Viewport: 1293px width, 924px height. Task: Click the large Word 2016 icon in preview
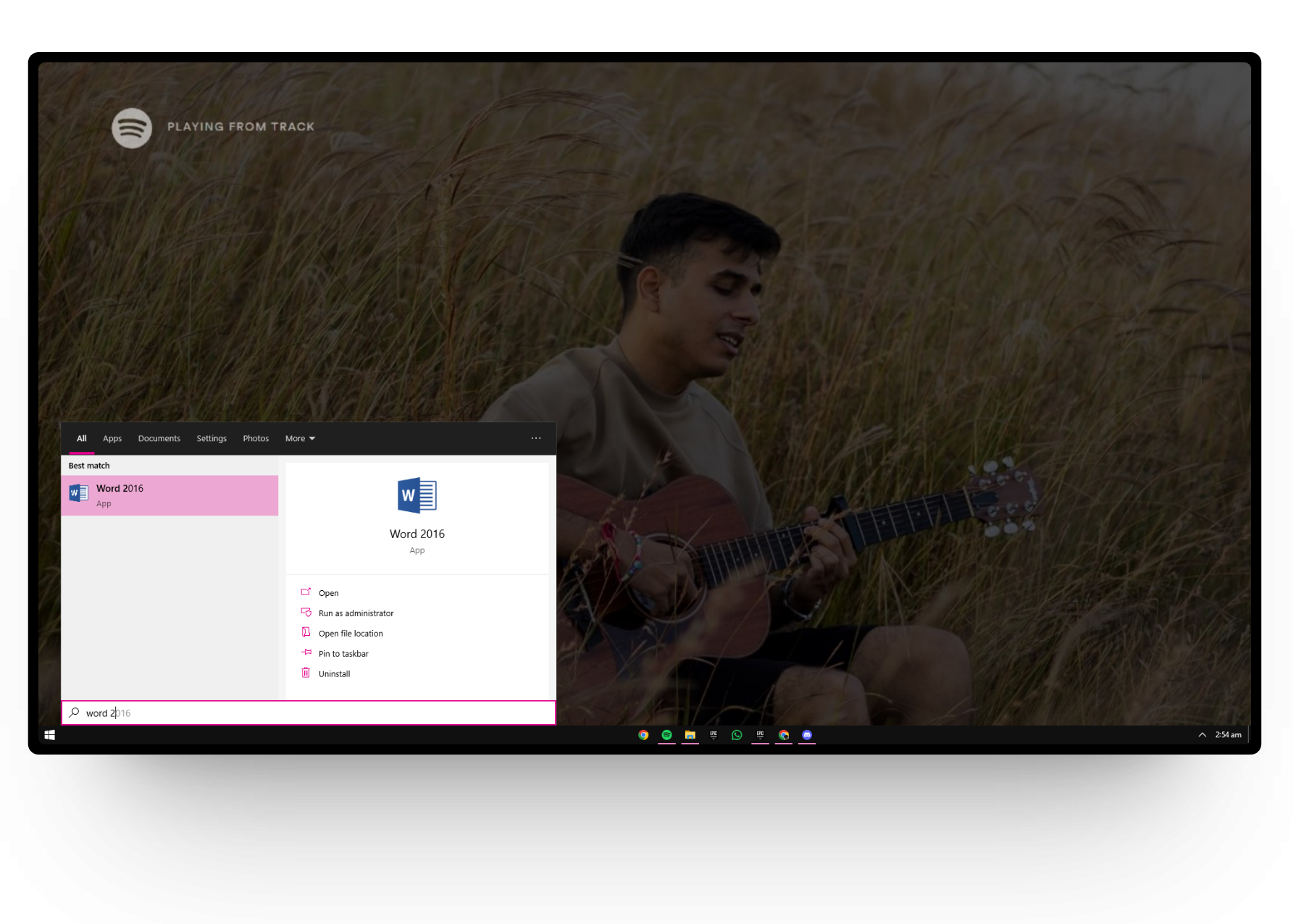pos(417,496)
